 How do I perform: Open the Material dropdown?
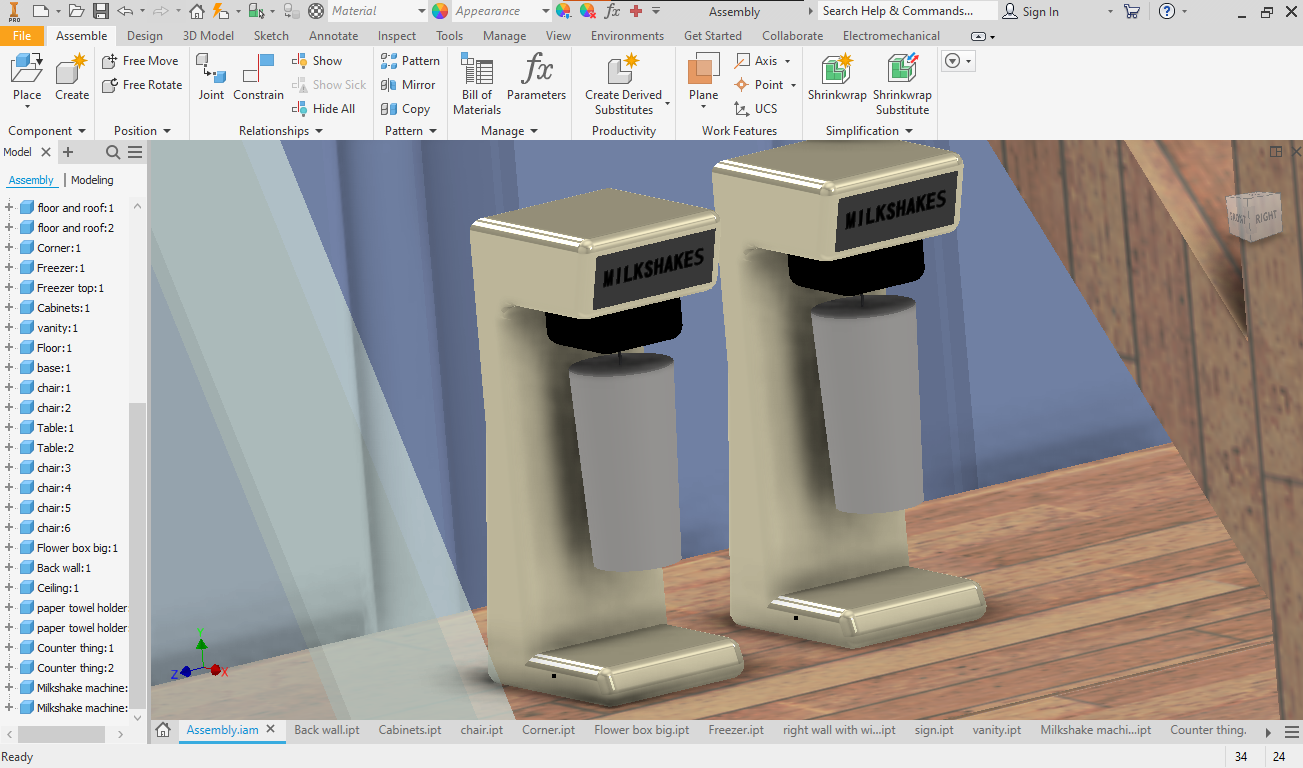pyautogui.click(x=419, y=11)
